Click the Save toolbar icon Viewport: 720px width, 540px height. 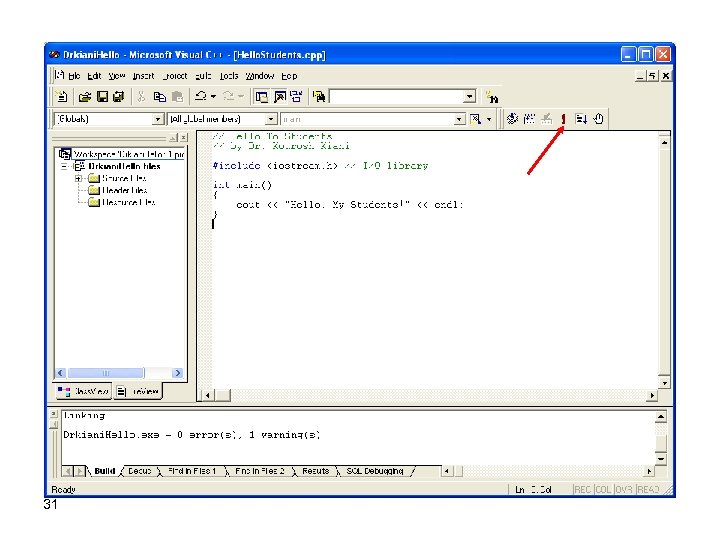[102, 96]
